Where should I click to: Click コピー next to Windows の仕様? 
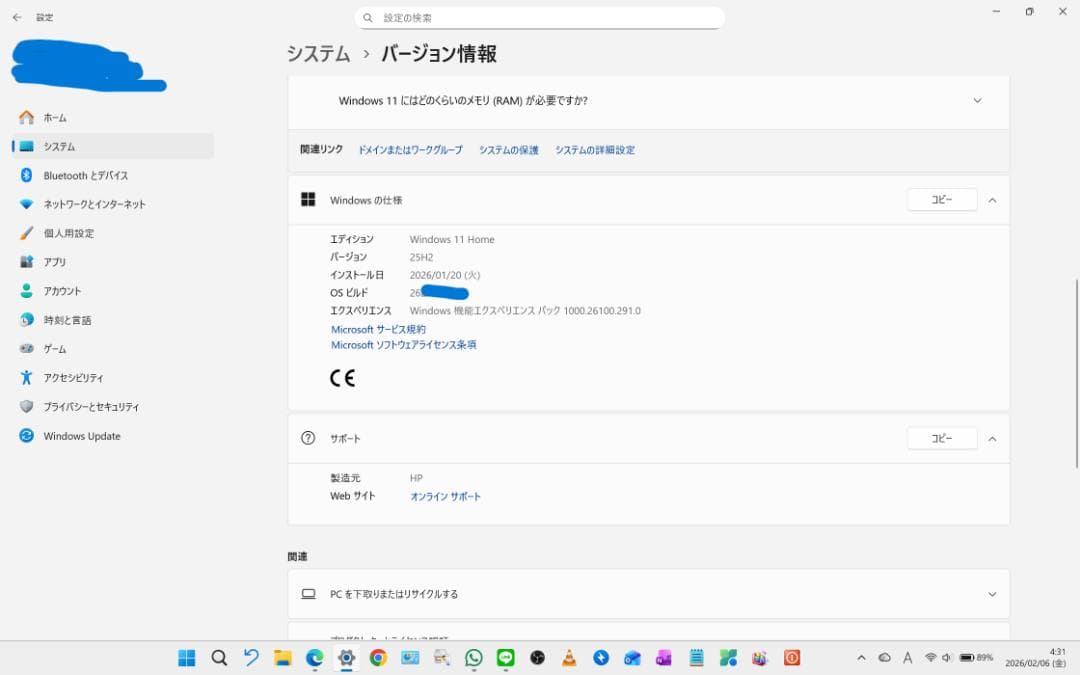[941, 199]
